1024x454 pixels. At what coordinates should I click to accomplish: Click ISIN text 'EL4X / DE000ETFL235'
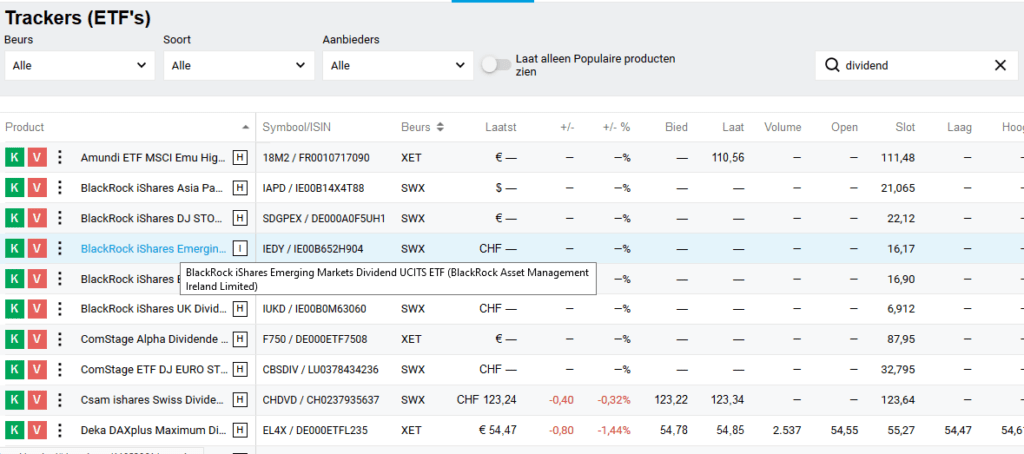[317, 430]
